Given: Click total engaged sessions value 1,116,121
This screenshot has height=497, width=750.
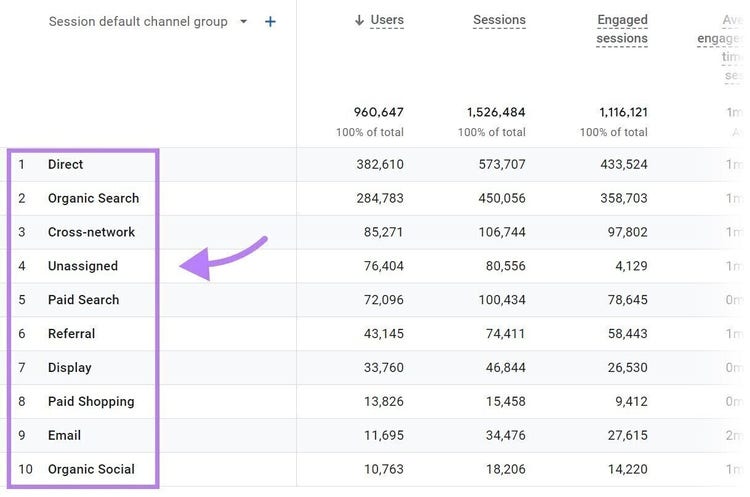Looking at the screenshot, I should tap(623, 112).
